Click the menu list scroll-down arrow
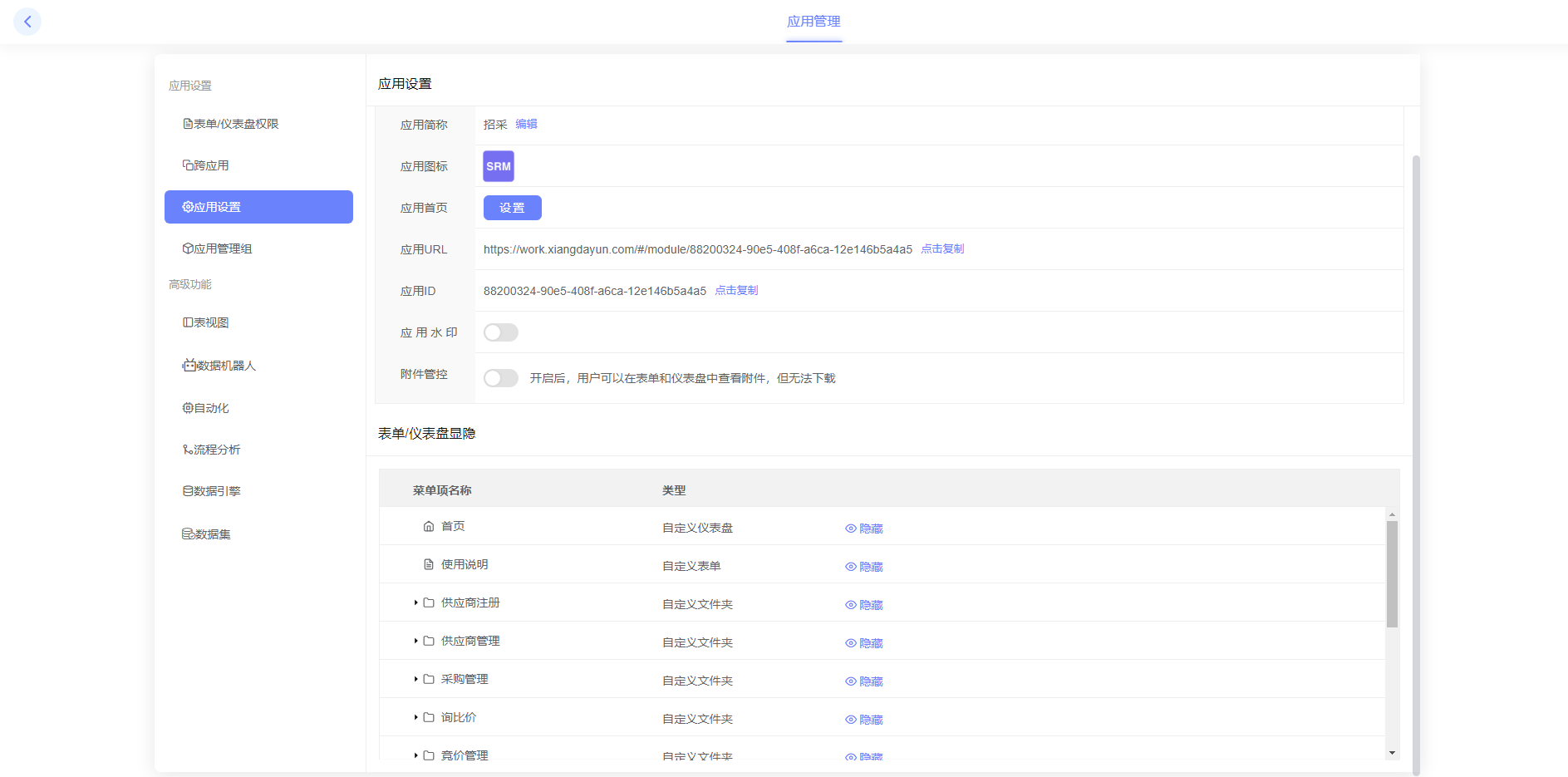 point(1392,753)
